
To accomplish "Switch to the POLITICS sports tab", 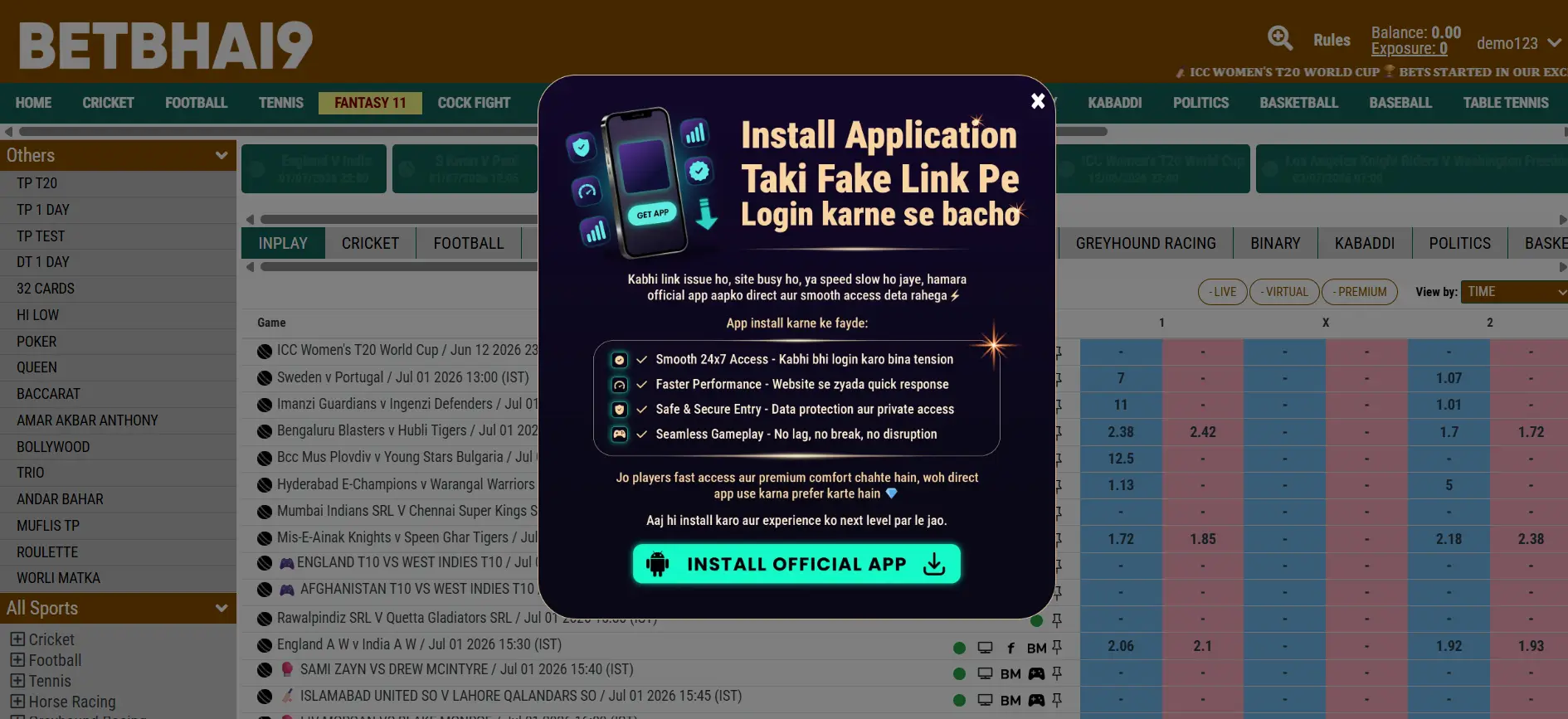I will pyautogui.click(x=1459, y=243).
